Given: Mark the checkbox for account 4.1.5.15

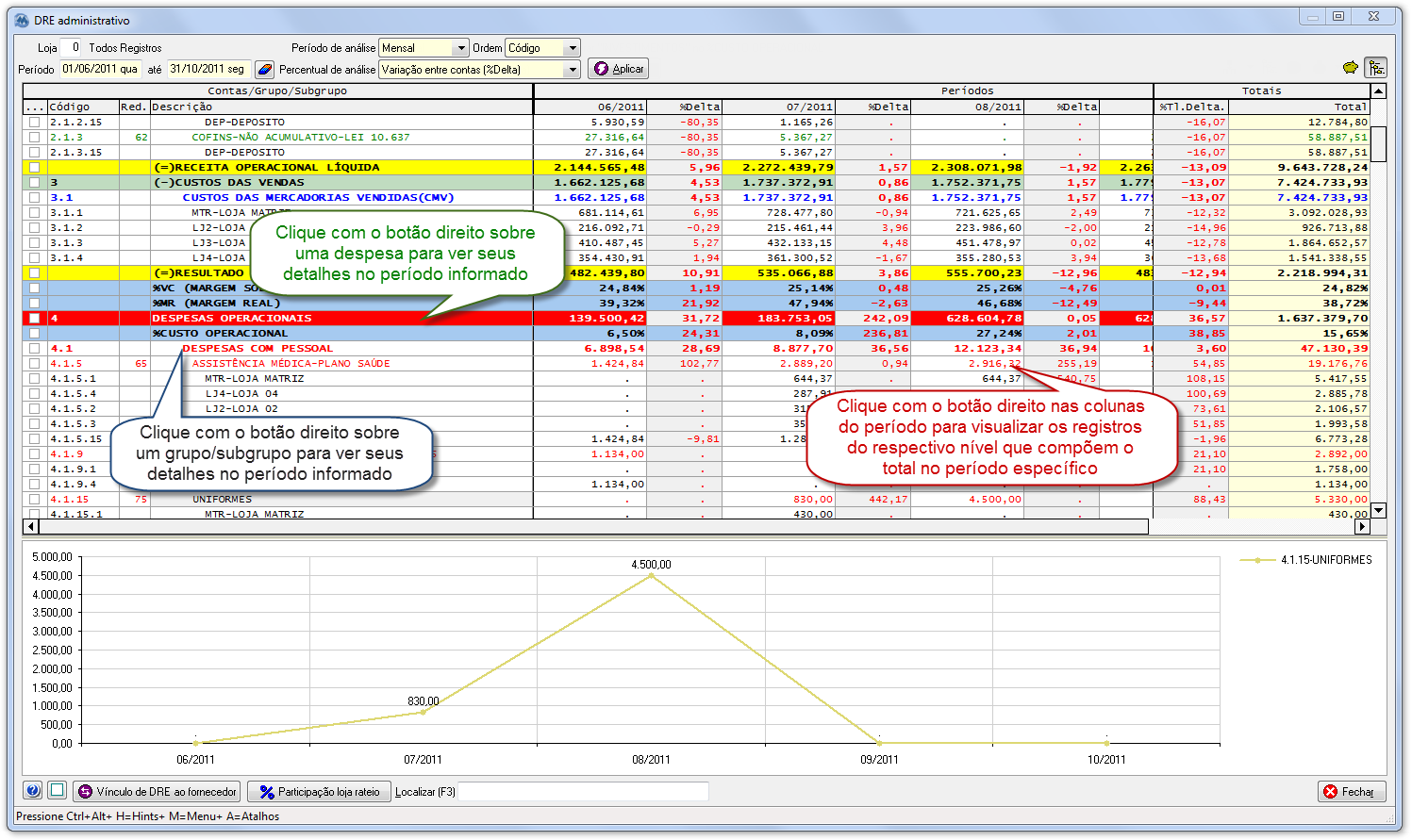Looking at the screenshot, I should (35, 439).
